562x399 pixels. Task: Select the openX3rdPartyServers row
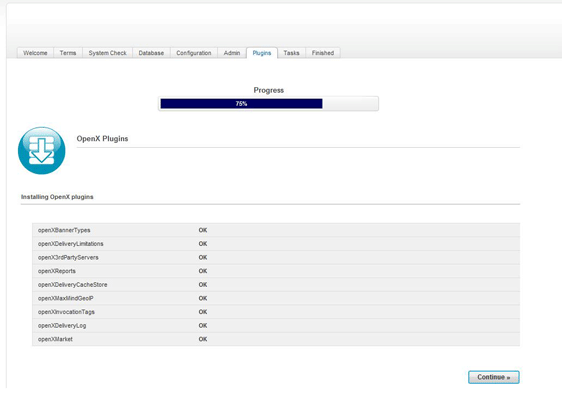pos(276,257)
